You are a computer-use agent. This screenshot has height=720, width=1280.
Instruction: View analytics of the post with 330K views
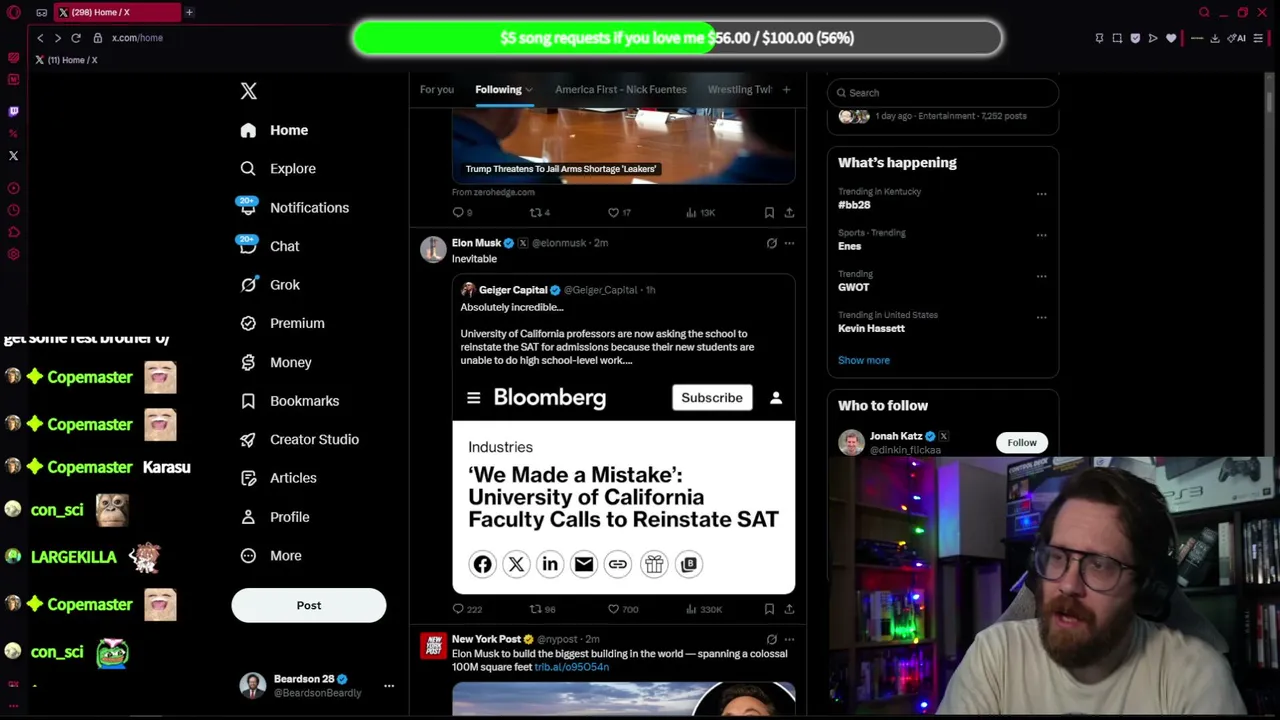click(704, 609)
